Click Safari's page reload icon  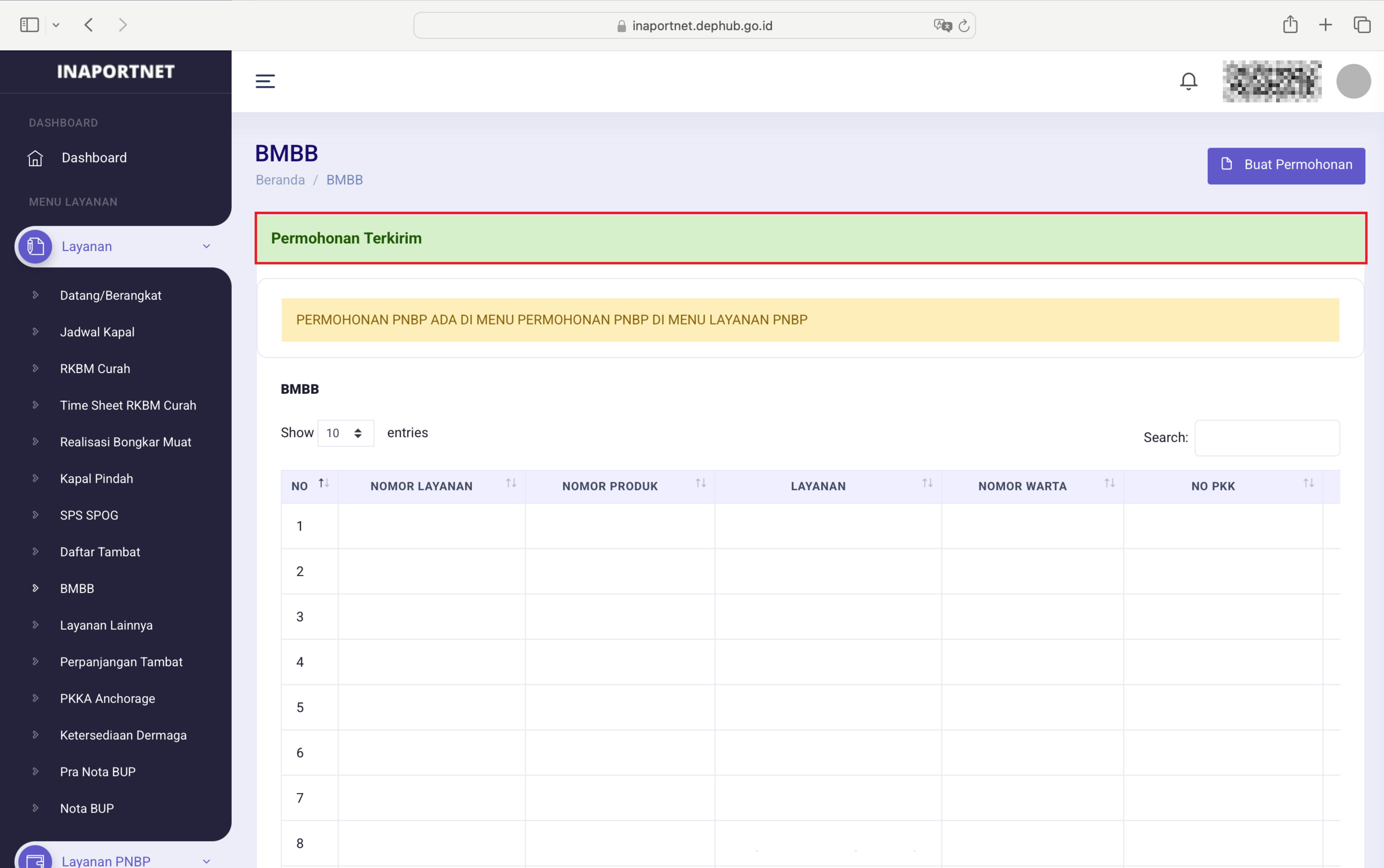click(x=964, y=26)
